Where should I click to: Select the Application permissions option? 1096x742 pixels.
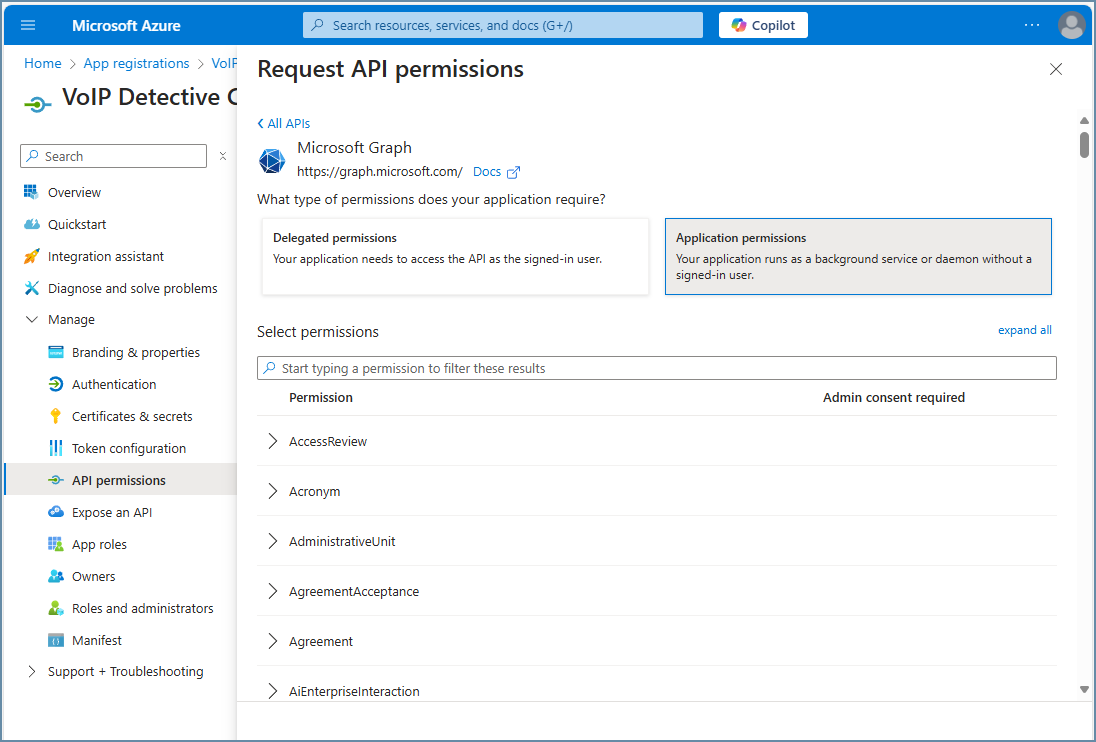coord(858,256)
